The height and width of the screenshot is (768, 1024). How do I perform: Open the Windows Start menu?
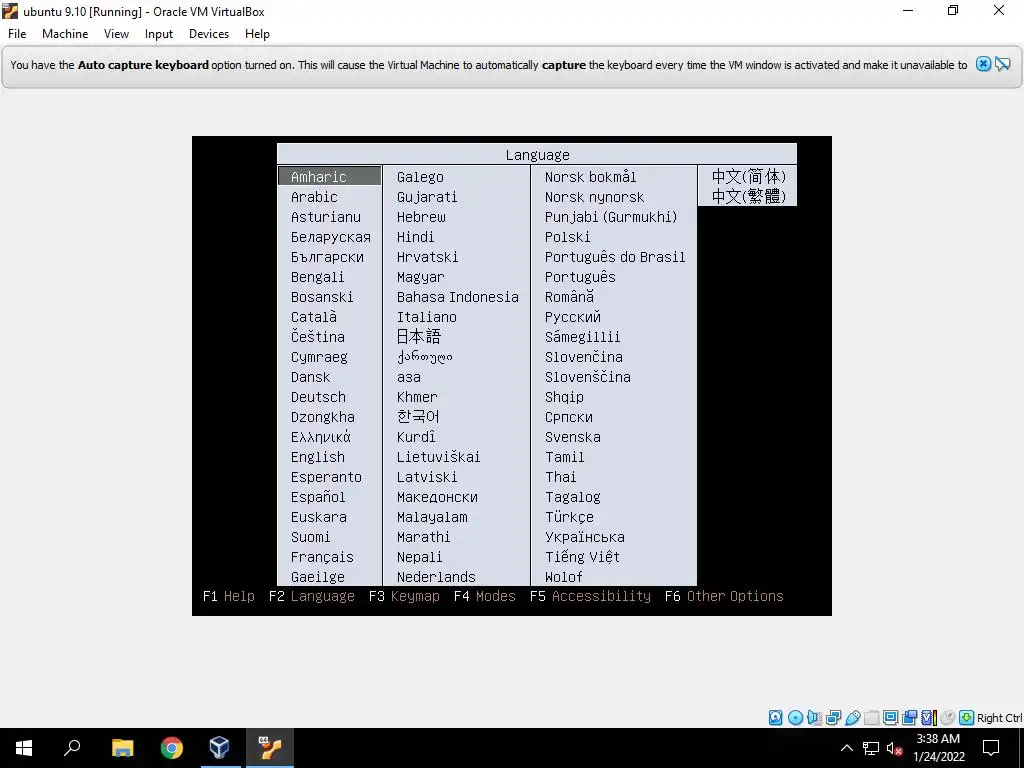click(x=24, y=748)
